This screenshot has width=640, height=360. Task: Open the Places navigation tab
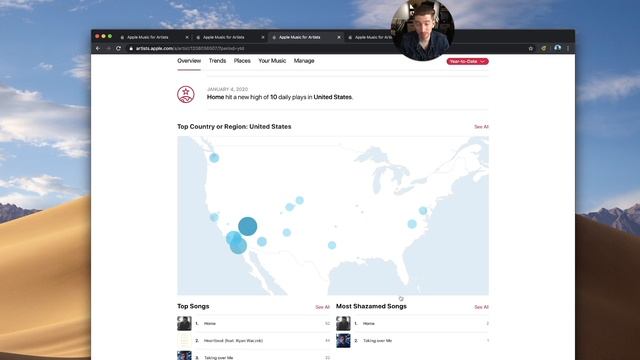click(x=242, y=61)
